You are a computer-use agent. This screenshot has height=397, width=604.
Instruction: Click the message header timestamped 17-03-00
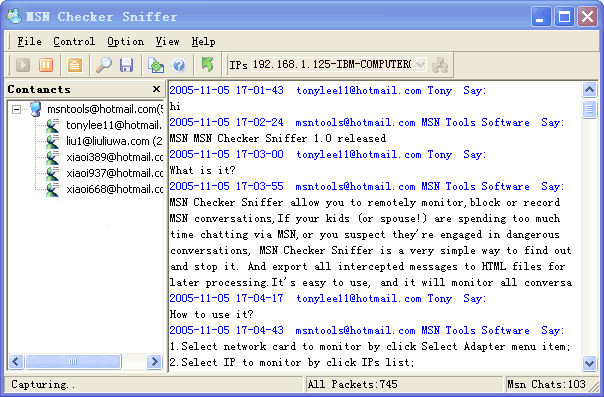coord(328,154)
